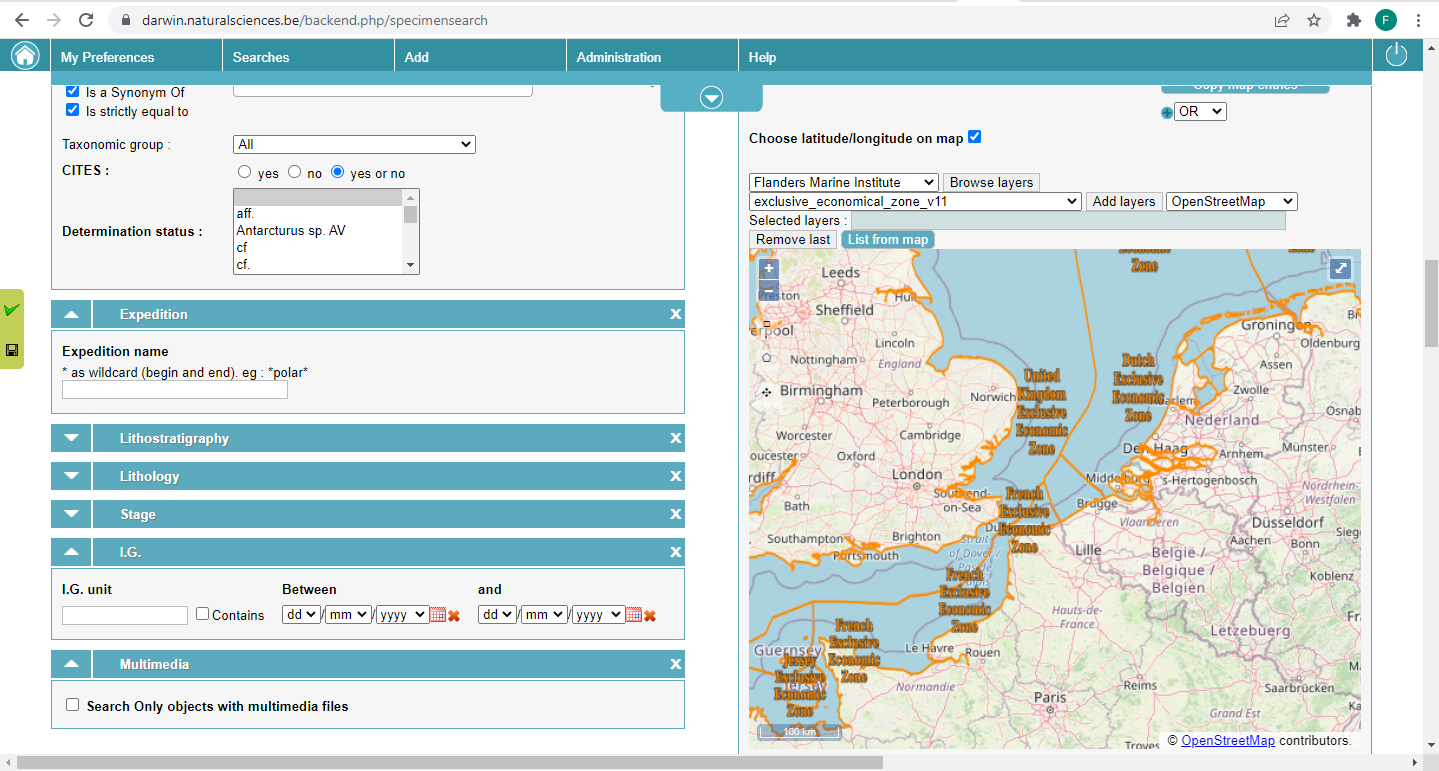Screen dimensions: 1439x771
Task: Open the Taxonomic group dropdown
Action: click(x=354, y=145)
